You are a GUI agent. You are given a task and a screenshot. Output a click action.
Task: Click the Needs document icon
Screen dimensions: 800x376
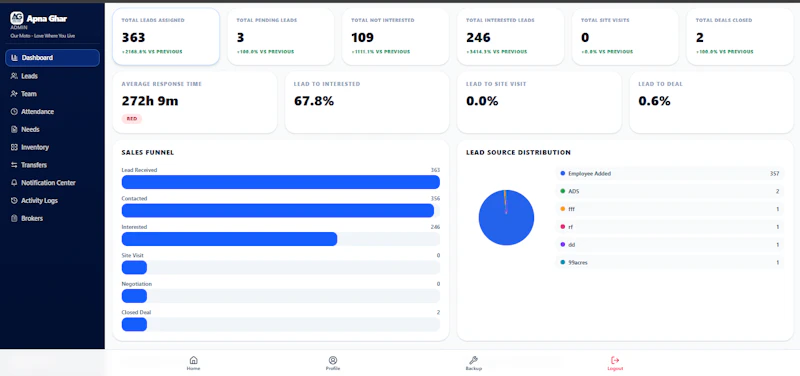point(14,130)
